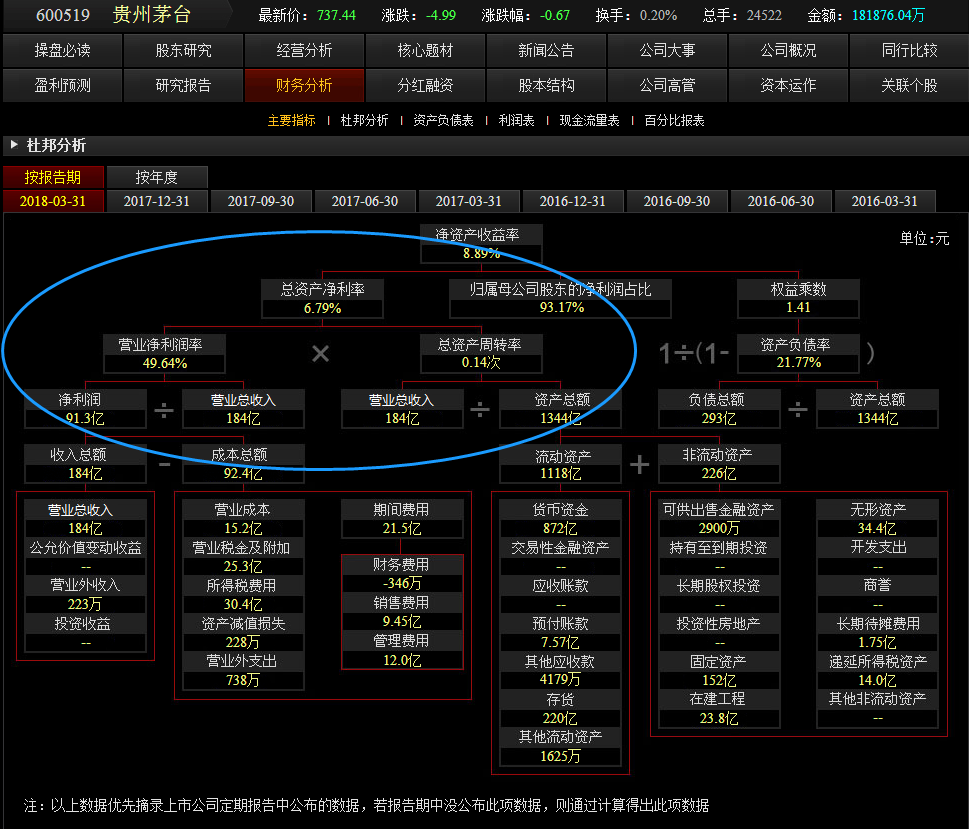Click the 销售费用 9.45亿 entry

tap(402, 612)
